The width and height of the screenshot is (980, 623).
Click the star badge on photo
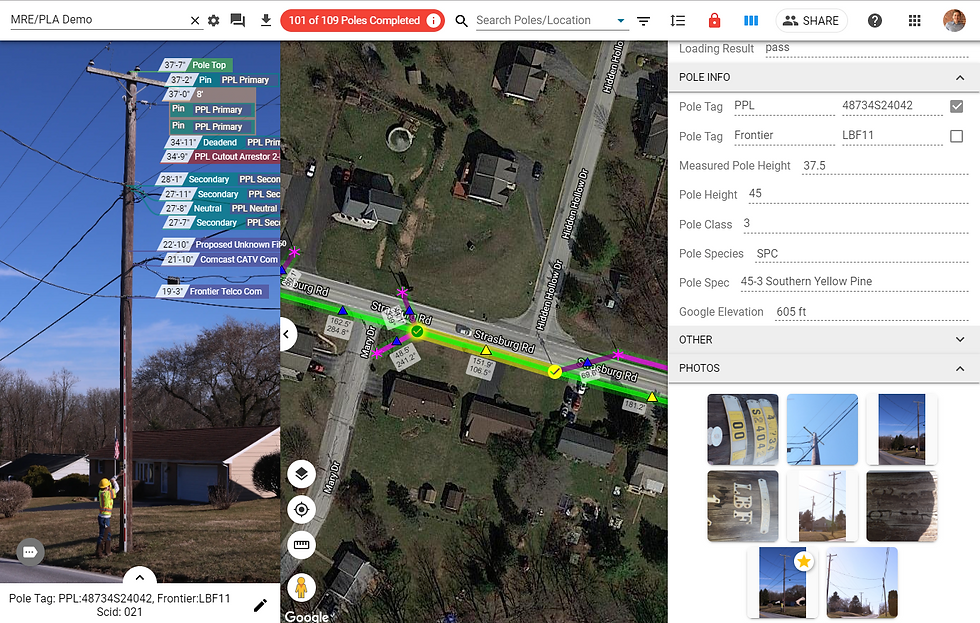(x=804, y=561)
